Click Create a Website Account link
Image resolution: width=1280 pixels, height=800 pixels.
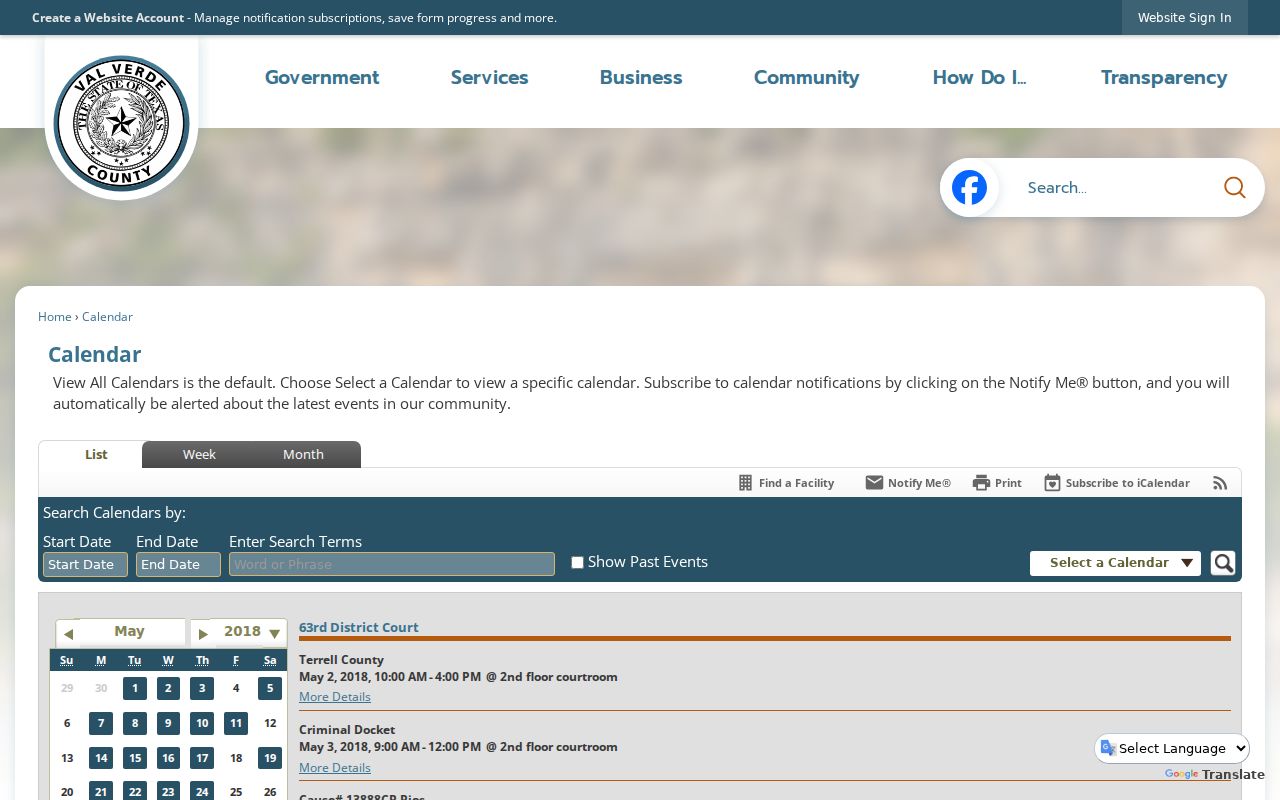(108, 18)
